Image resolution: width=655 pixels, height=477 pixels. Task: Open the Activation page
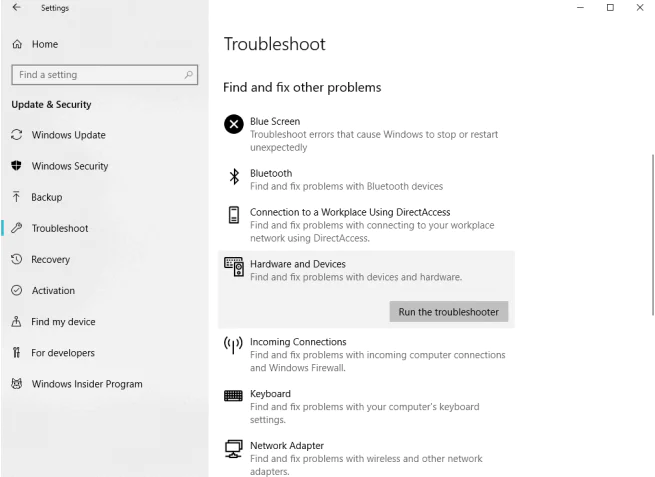(x=53, y=291)
